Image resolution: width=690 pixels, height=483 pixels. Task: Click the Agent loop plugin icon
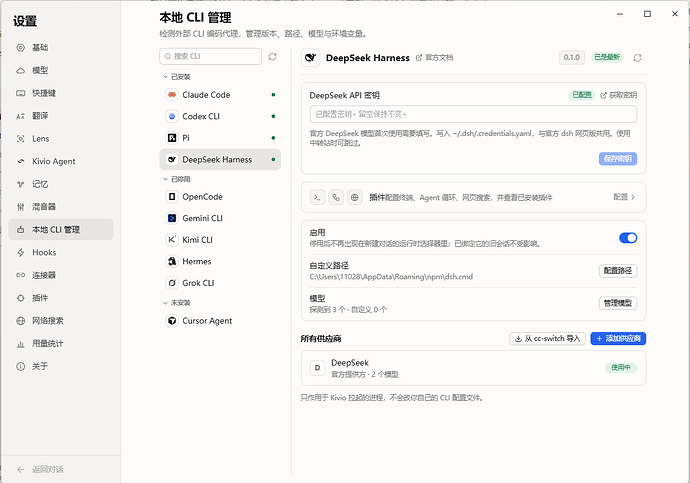(336, 198)
